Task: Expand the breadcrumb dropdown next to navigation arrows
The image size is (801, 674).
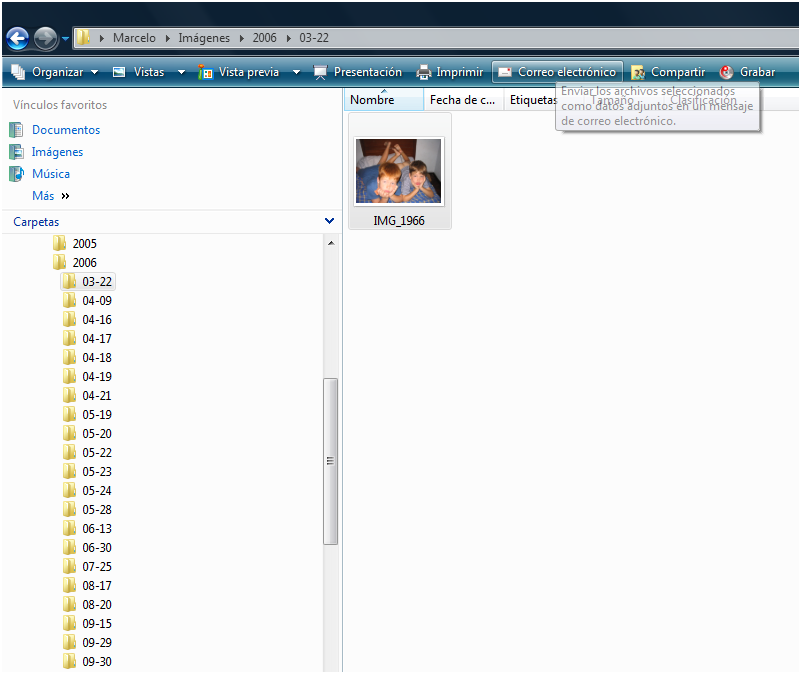Action: pyautogui.click(x=65, y=37)
